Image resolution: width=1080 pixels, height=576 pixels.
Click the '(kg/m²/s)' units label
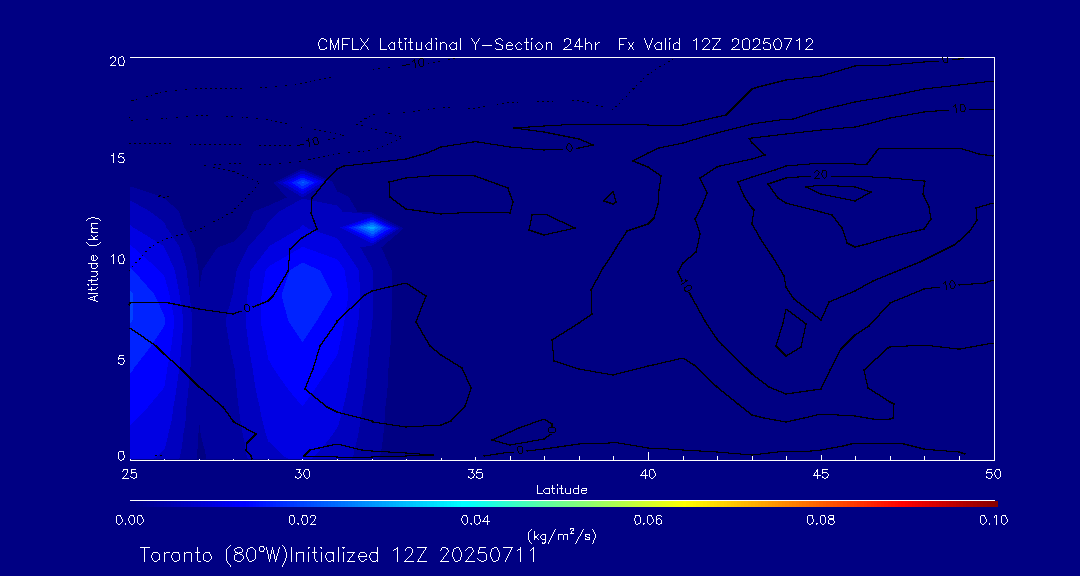tap(561, 535)
